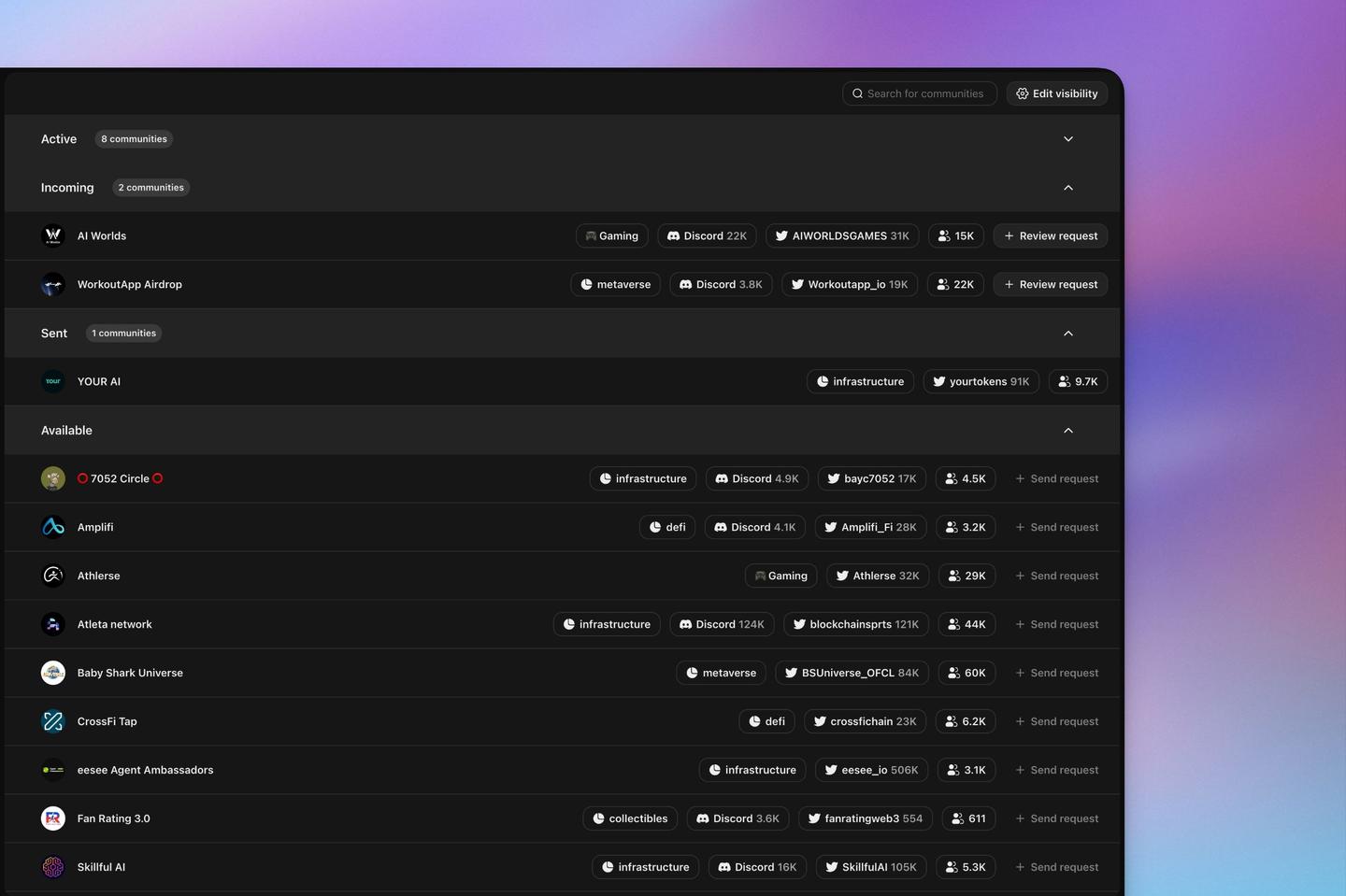The image size is (1346, 896).
Task: Open the Baby Shark Universe logo
Action: coord(53,673)
